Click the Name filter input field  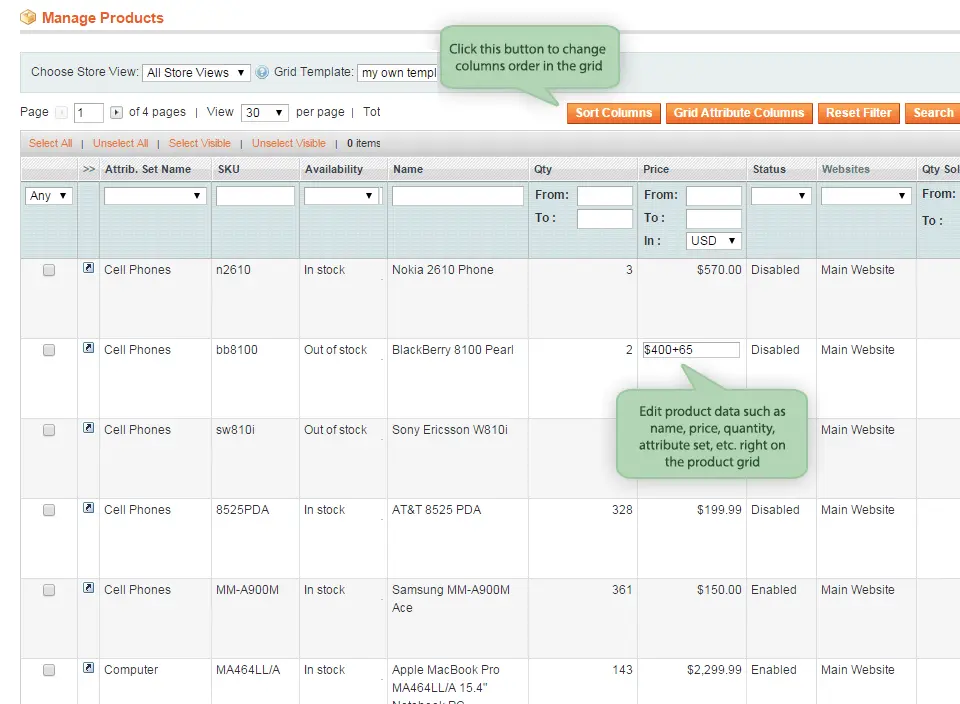(x=456, y=195)
